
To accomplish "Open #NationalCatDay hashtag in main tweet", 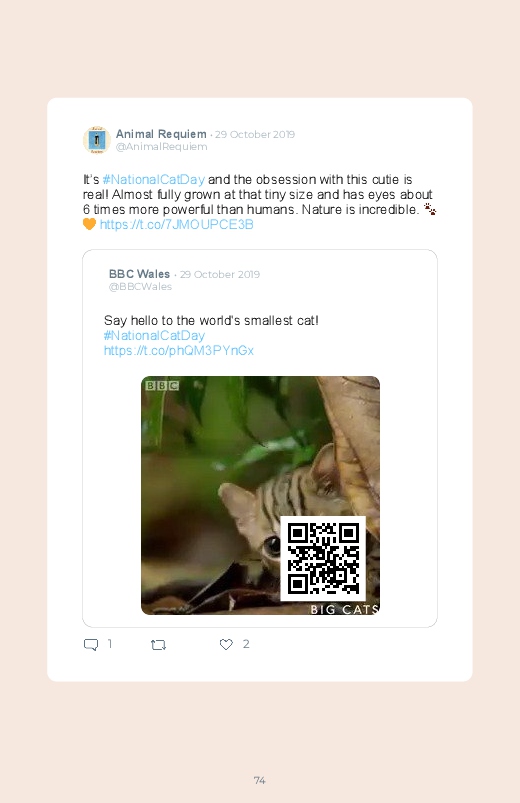I will (154, 180).
